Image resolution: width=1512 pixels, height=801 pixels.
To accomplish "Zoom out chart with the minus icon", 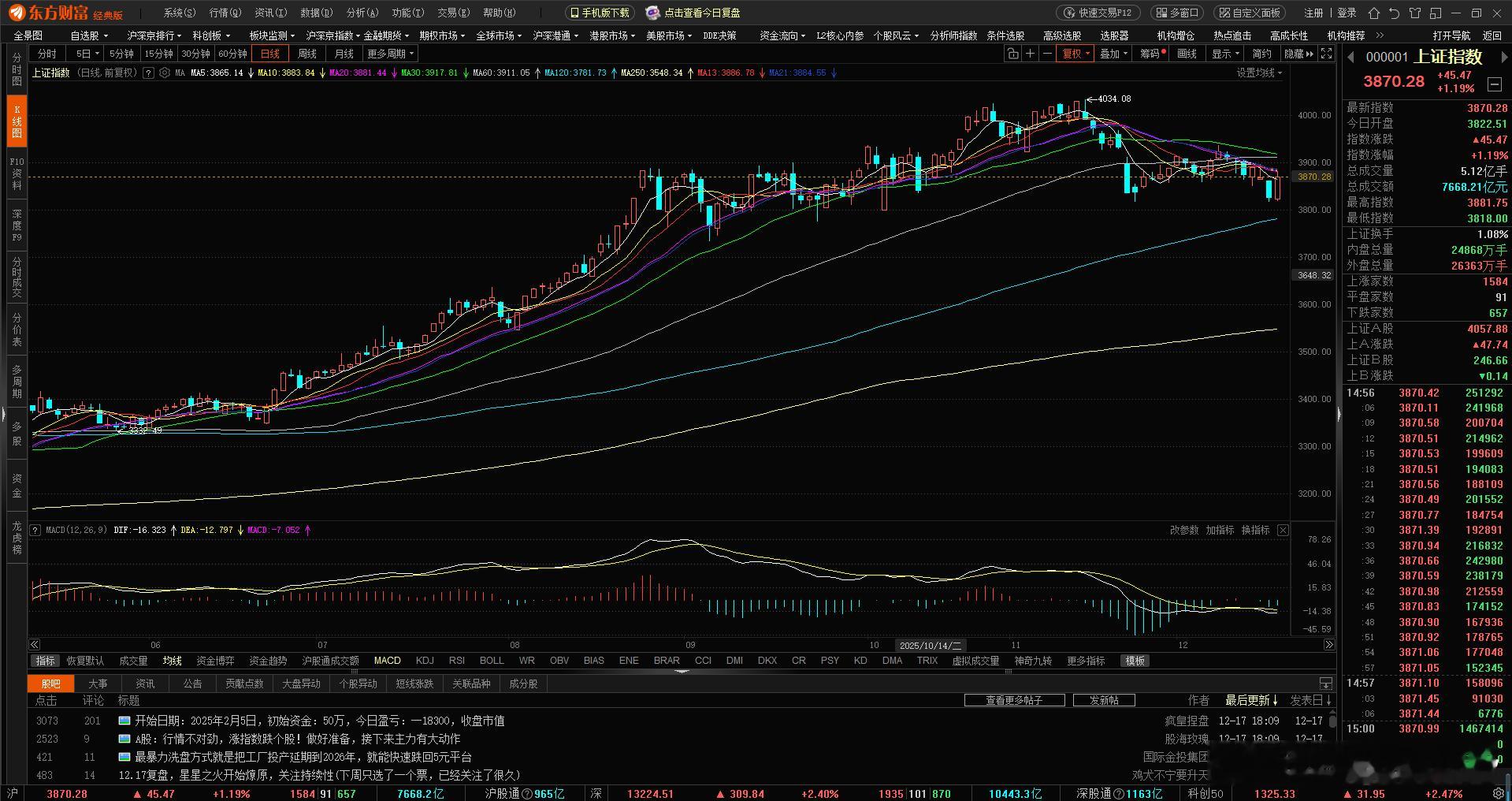I will coord(1047,54).
